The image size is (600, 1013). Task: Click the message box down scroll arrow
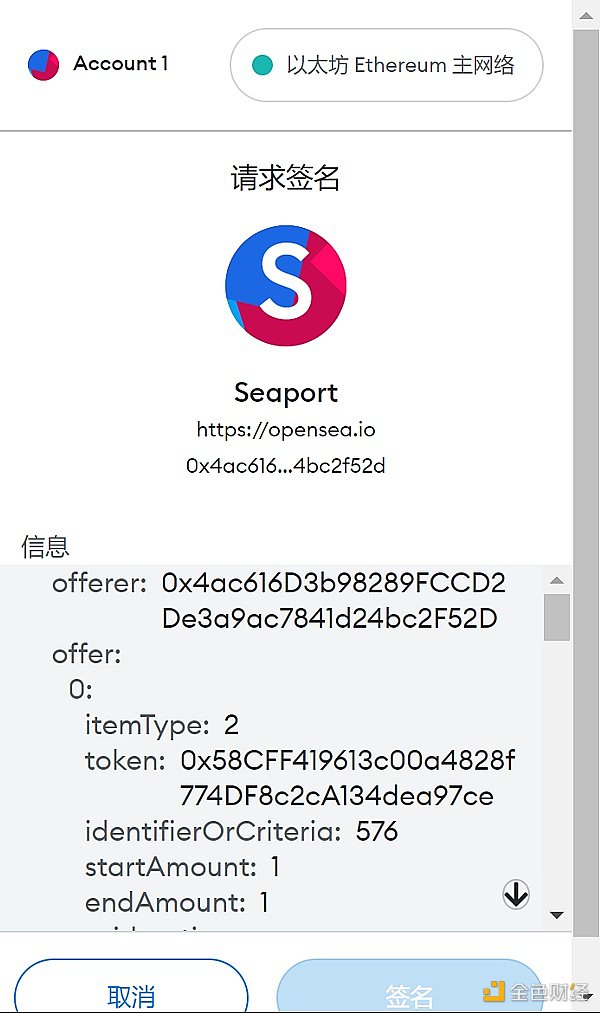click(x=557, y=915)
